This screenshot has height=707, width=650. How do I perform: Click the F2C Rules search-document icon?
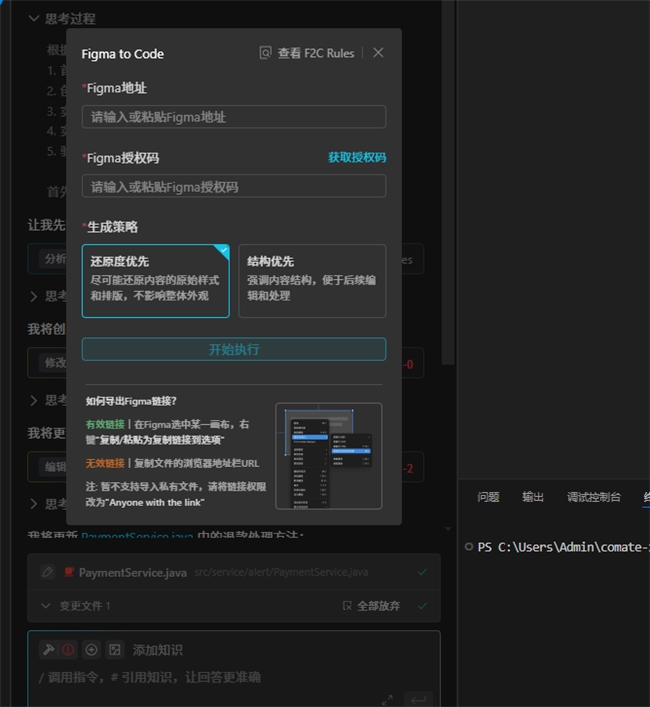265,53
